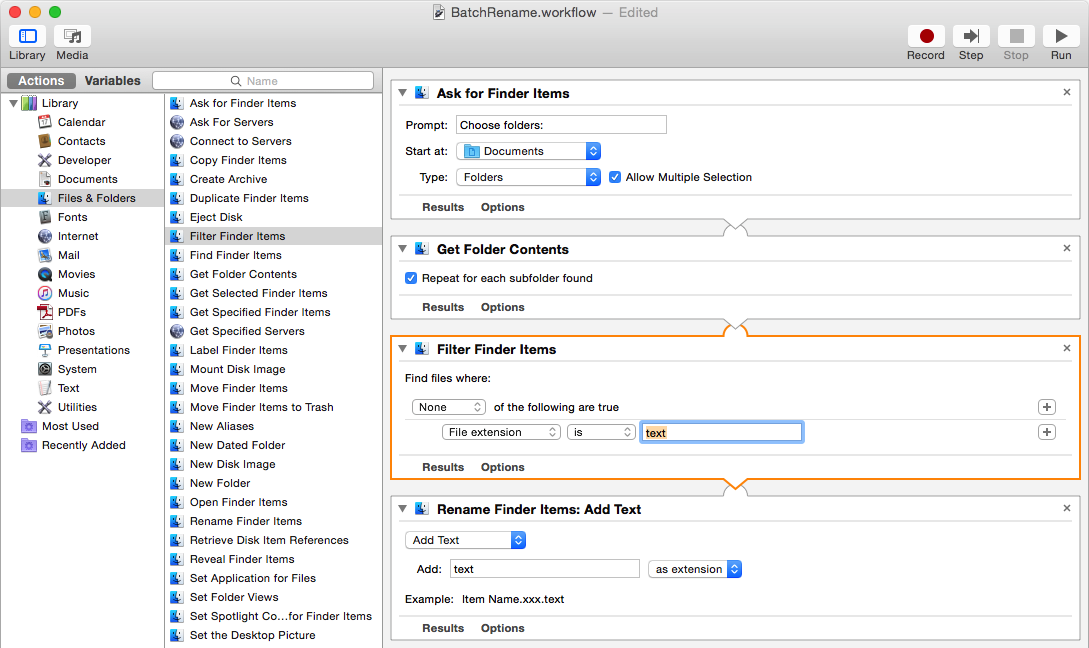This screenshot has height=648, width=1089.
Task: Toggle the Library panel icon
Action: (x=27, y=37)
